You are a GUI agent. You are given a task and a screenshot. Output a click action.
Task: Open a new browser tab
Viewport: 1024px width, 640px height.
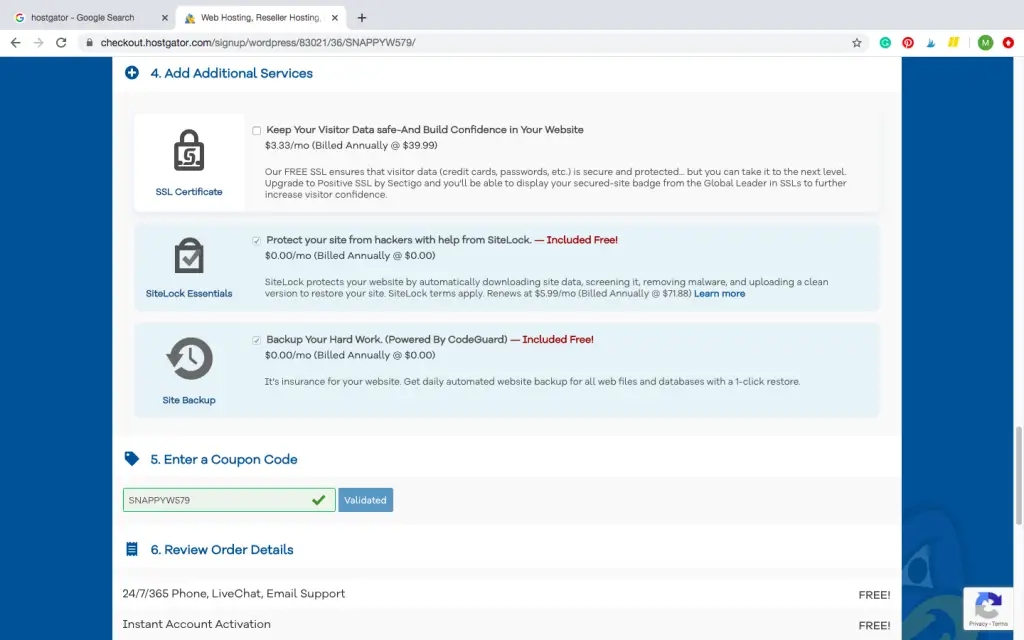(362, 18)
